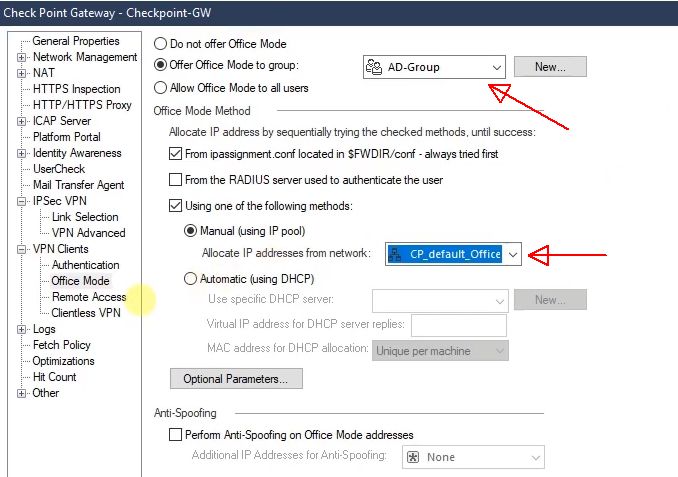The image size is (678, 477).
Task: Expand the Other tree node
Action: coord(21,393)
